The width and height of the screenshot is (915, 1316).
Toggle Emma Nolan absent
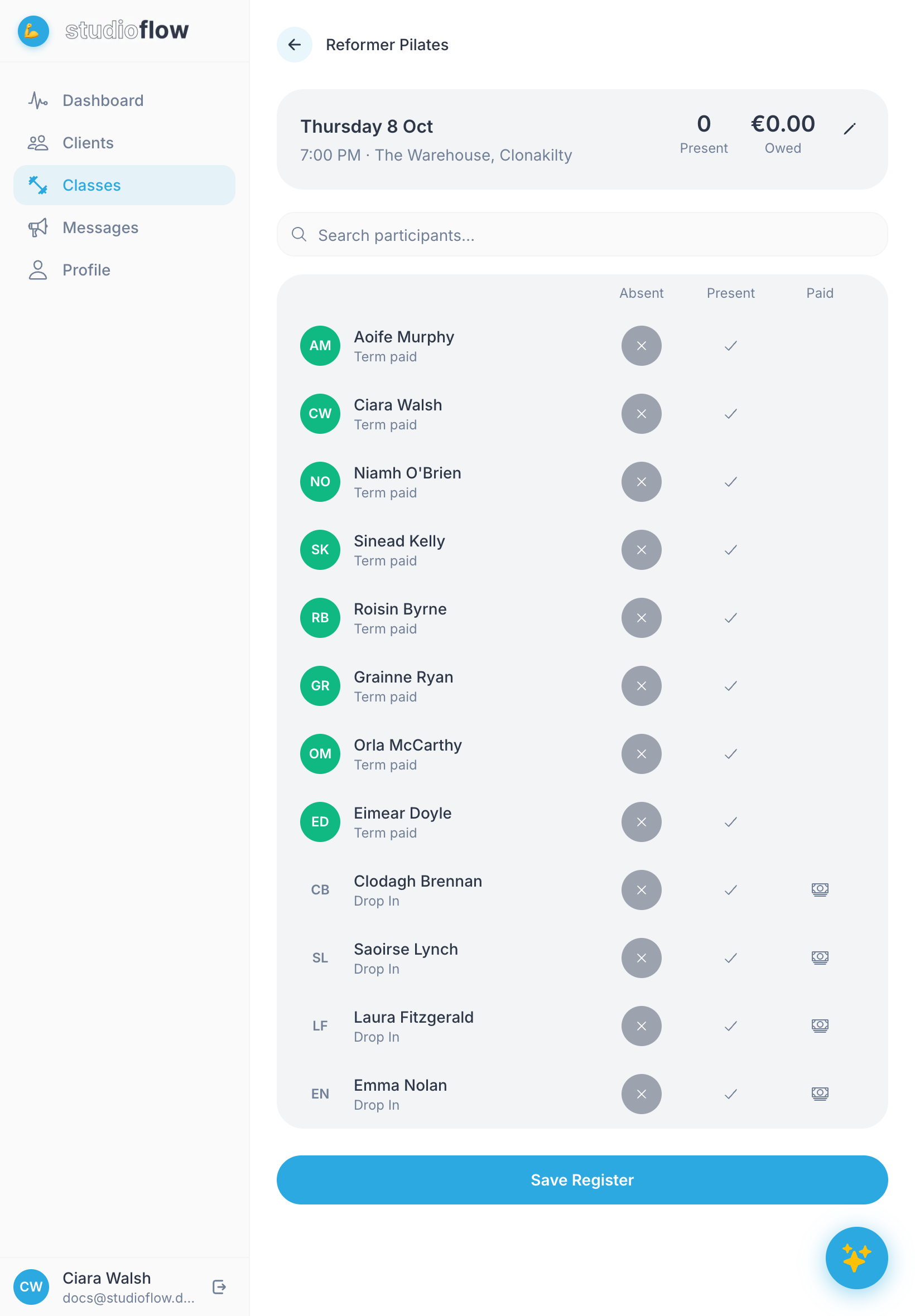pyautogui.click(x=641, y=1094)
